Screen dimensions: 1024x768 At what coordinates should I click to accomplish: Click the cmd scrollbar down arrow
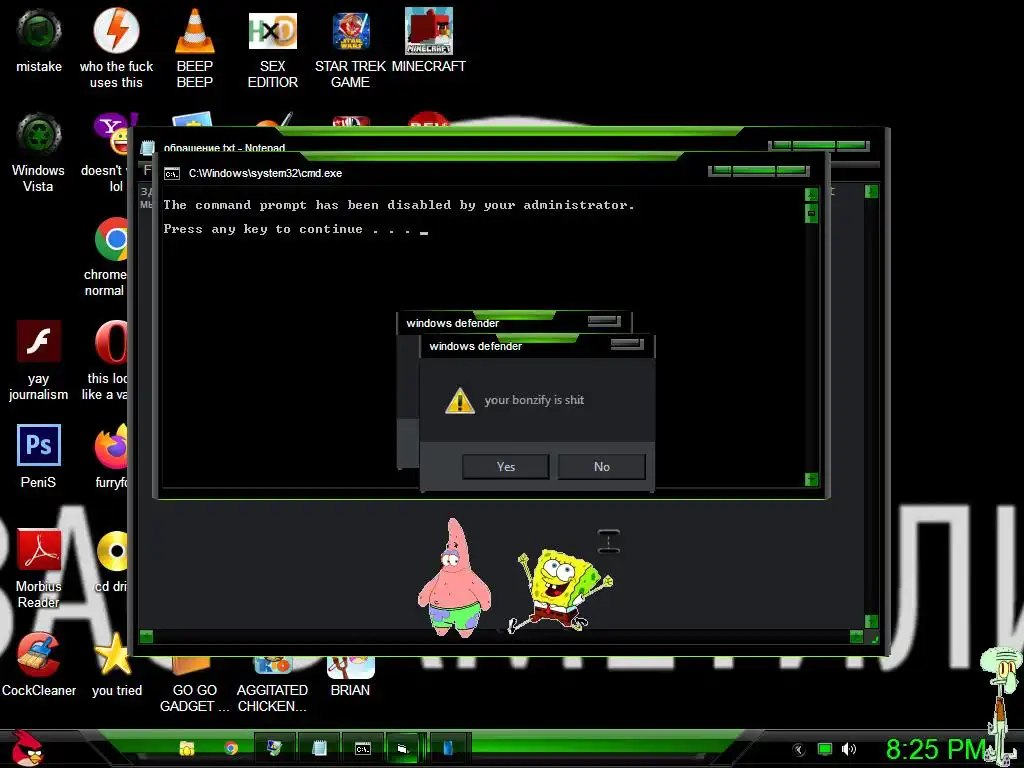812,479
